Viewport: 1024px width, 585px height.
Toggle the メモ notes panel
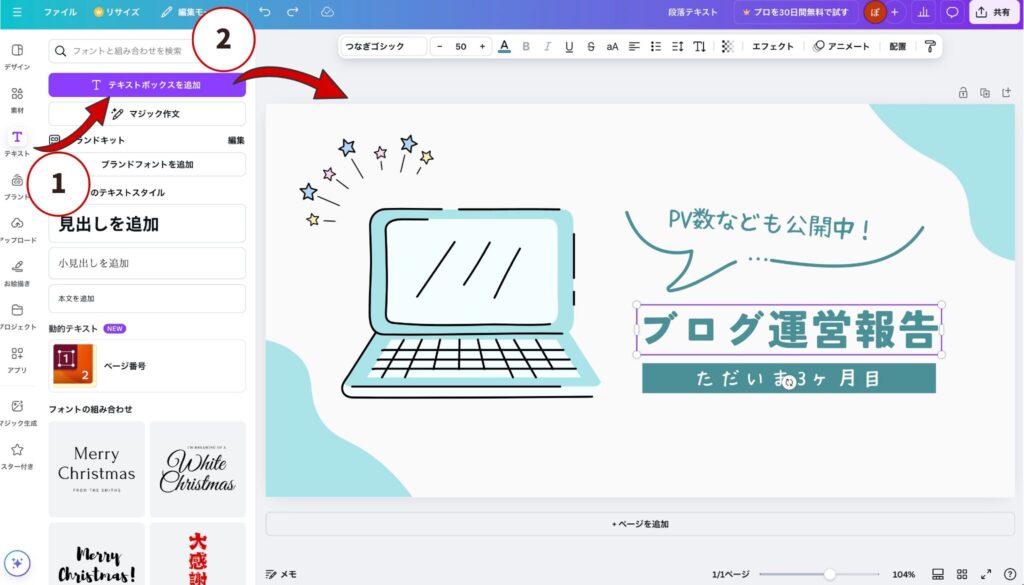(281, 575)
